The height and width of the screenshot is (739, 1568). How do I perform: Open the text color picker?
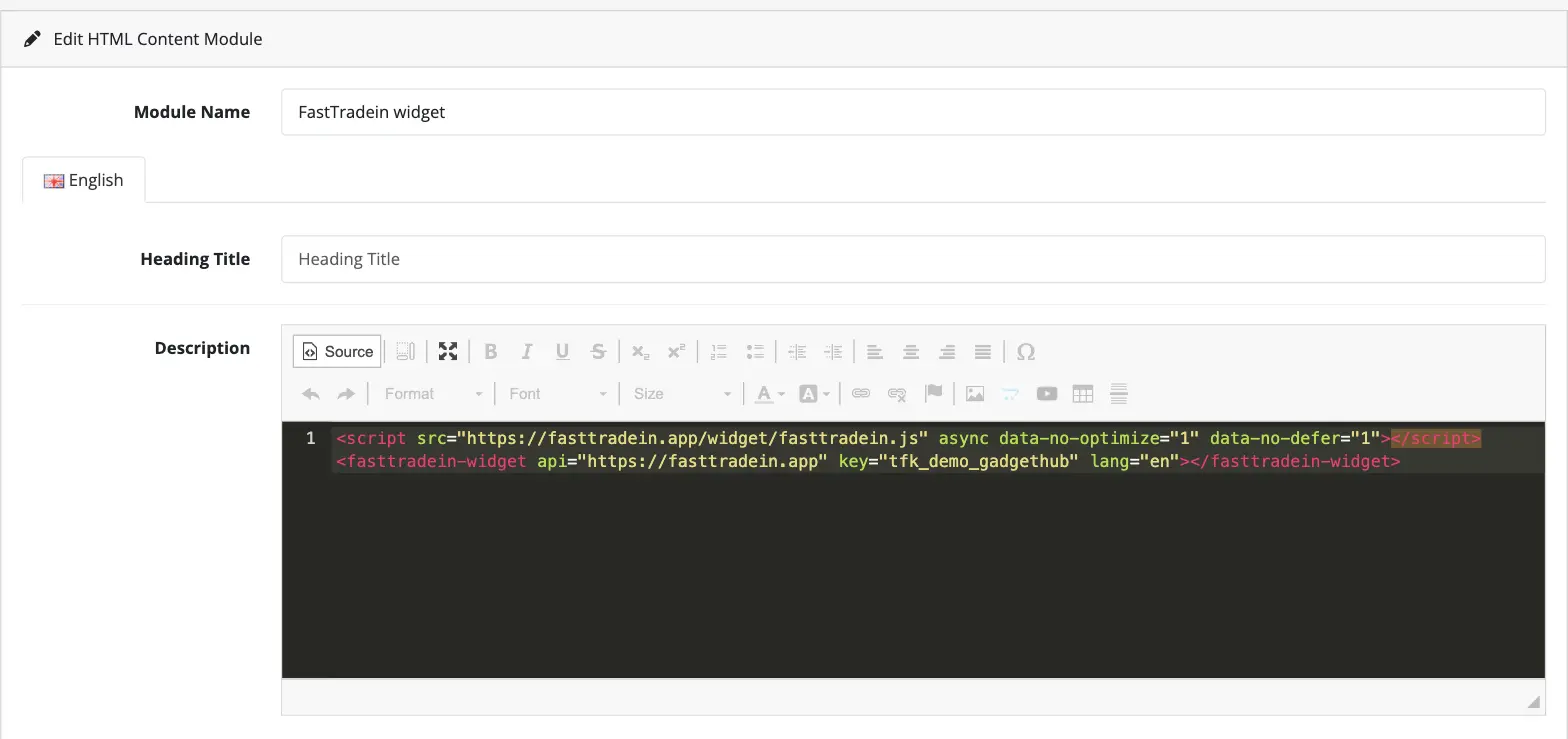[770, 393]
